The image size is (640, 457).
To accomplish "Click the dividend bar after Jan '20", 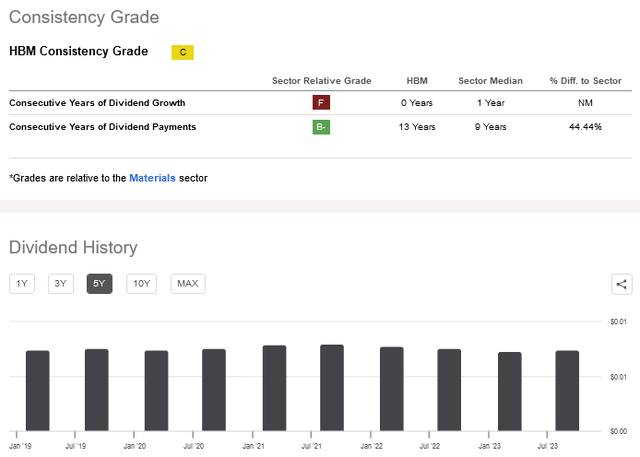I will (156, 390).
